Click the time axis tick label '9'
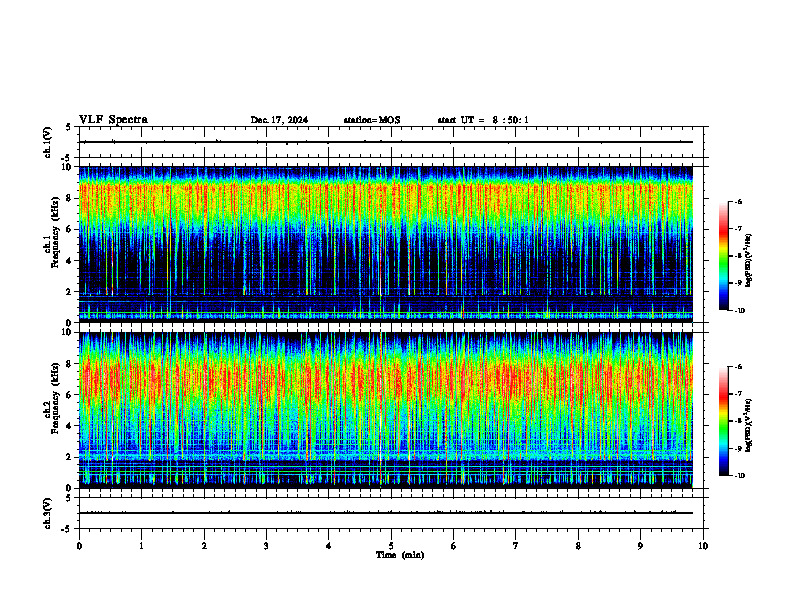Viewport: 792px width, 612px height. [x=640, y=546]
